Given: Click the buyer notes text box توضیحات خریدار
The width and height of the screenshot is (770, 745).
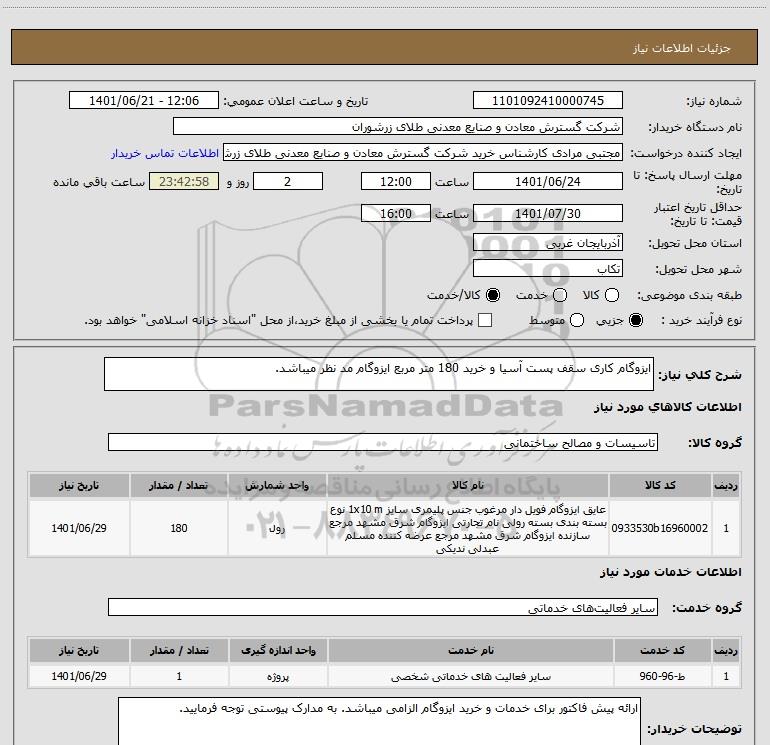Looking at the screenshot, I should click(379, 722).
